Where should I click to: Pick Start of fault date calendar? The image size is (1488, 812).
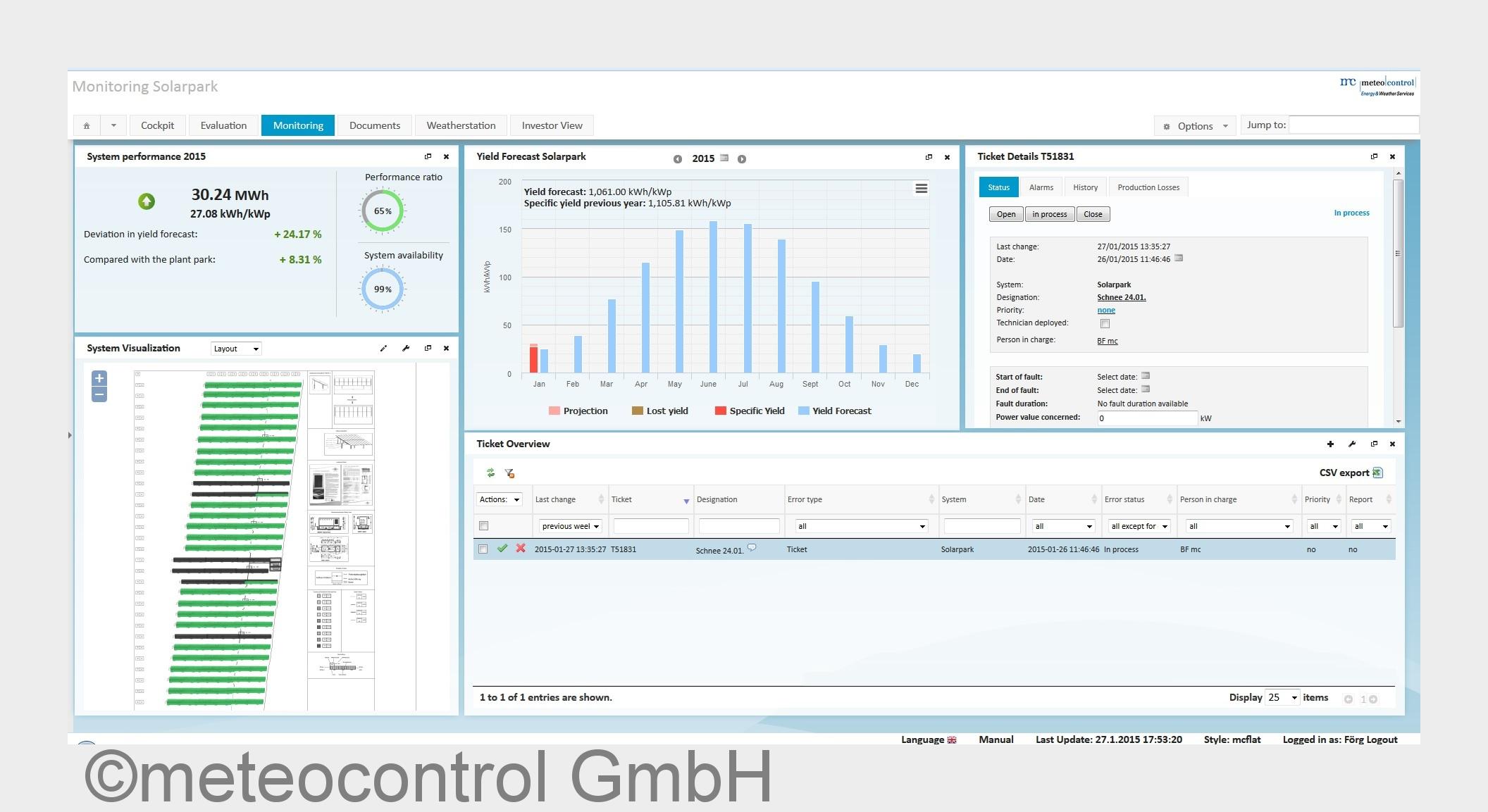pos(1146,375)
